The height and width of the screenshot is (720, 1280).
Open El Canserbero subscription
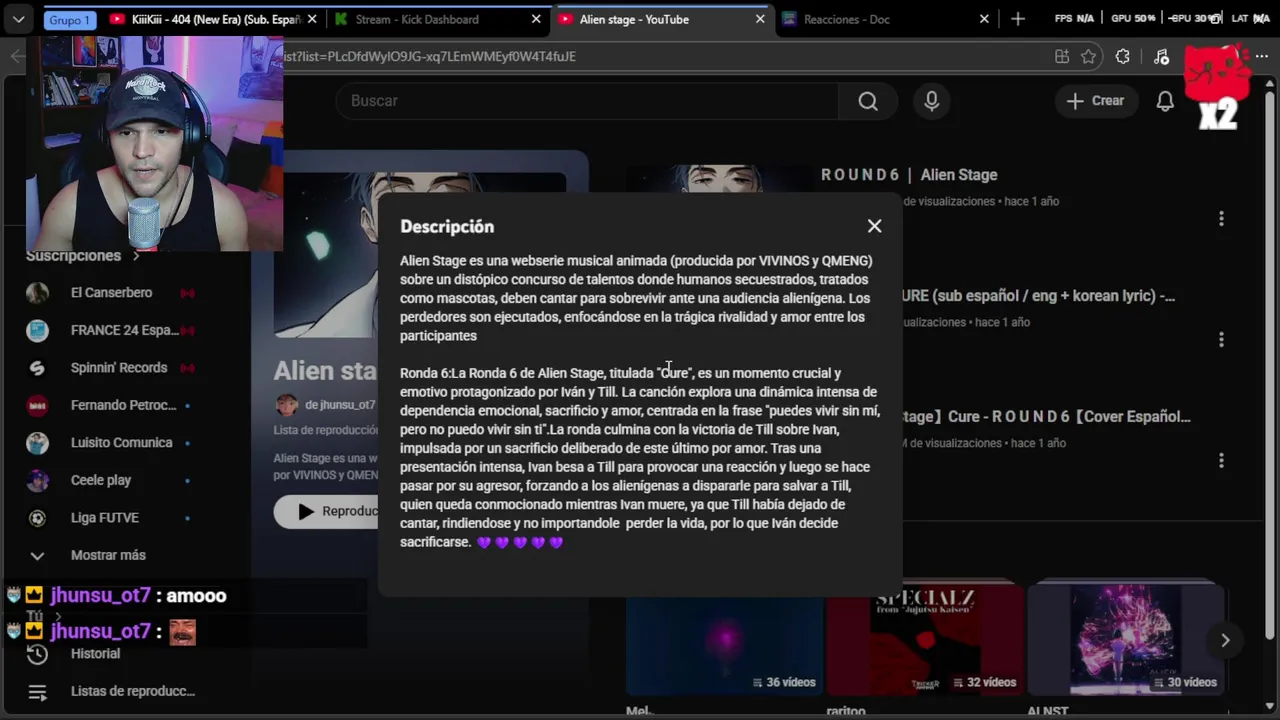point(110,293)
